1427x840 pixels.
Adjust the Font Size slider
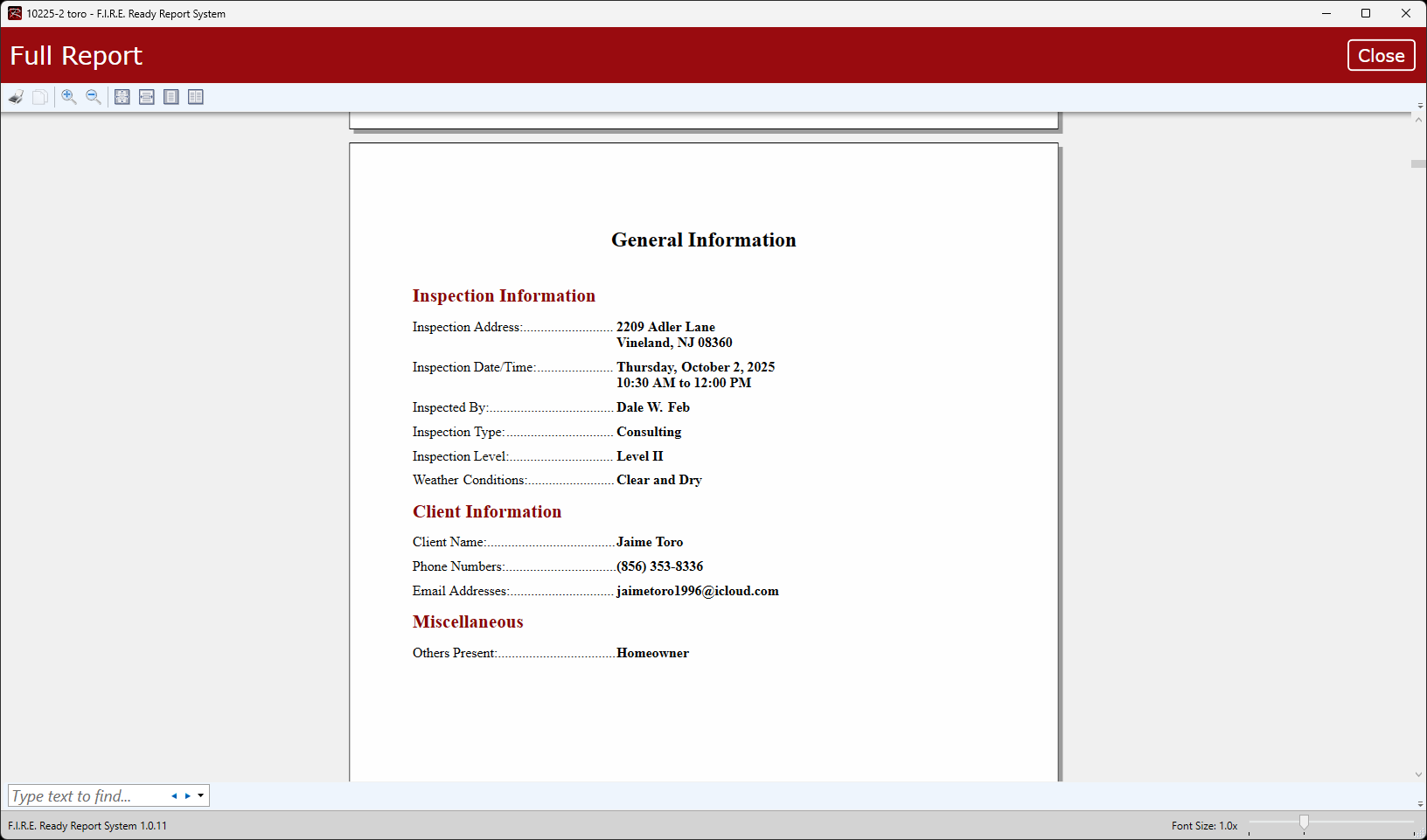(1304, 822)
